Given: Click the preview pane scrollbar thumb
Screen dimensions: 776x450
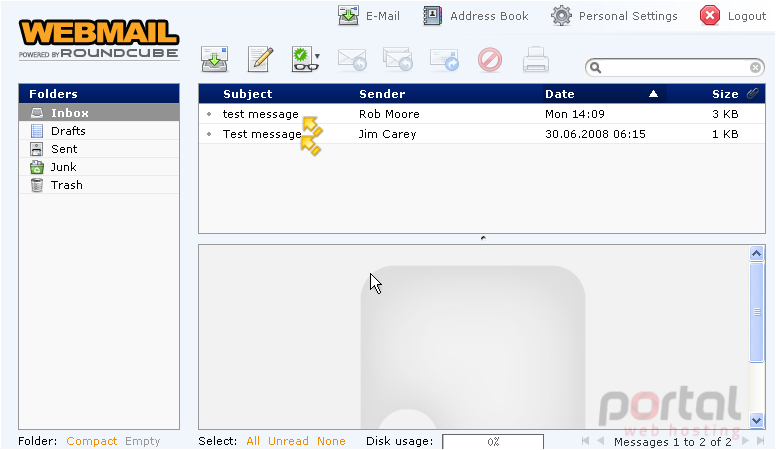Looking at the screenshot, I should pyautogui.click(x=757, y=312).
